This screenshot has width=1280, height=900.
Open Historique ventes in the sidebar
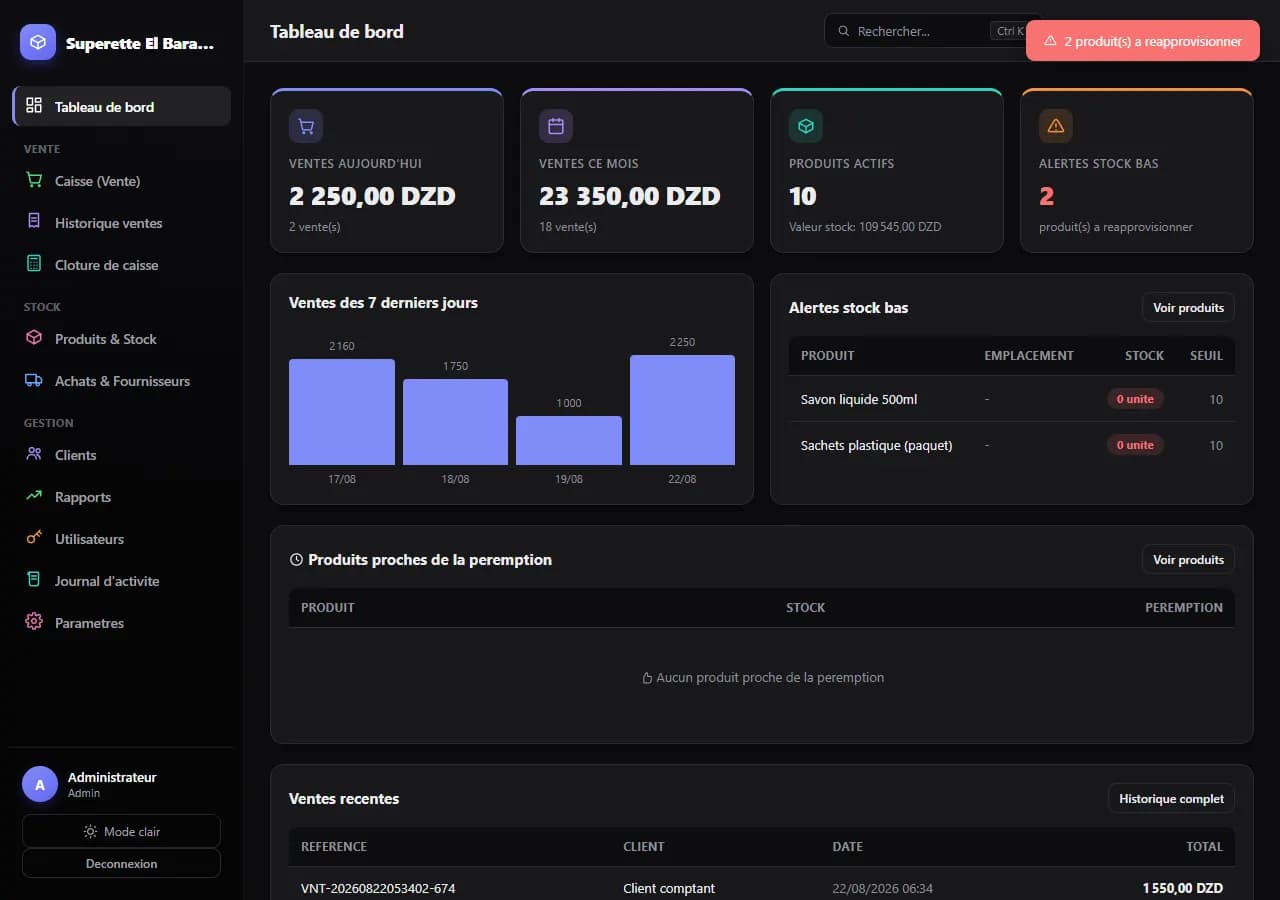coord(121,223)
